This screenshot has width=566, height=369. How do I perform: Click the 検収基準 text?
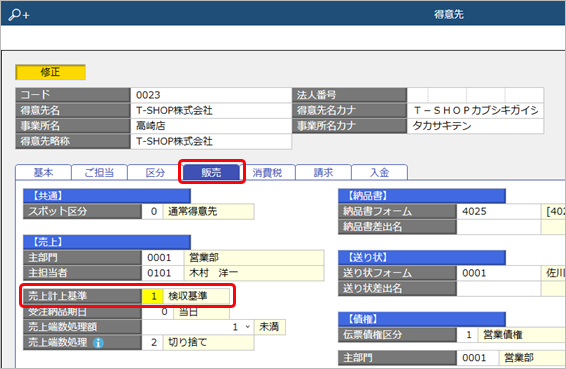tap(188, 296)
